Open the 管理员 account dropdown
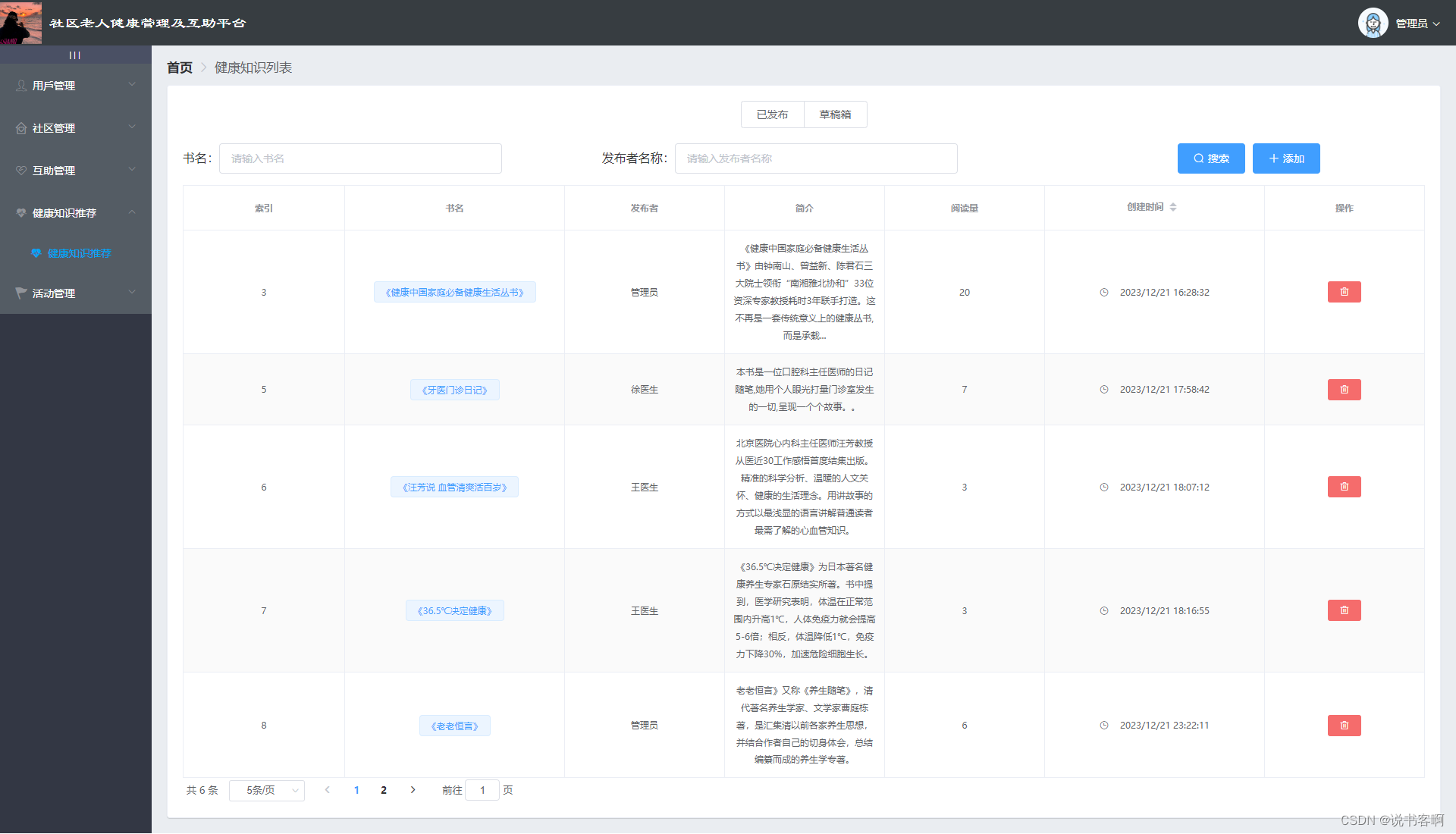Screen dimensions: 1456x834 1417,24
